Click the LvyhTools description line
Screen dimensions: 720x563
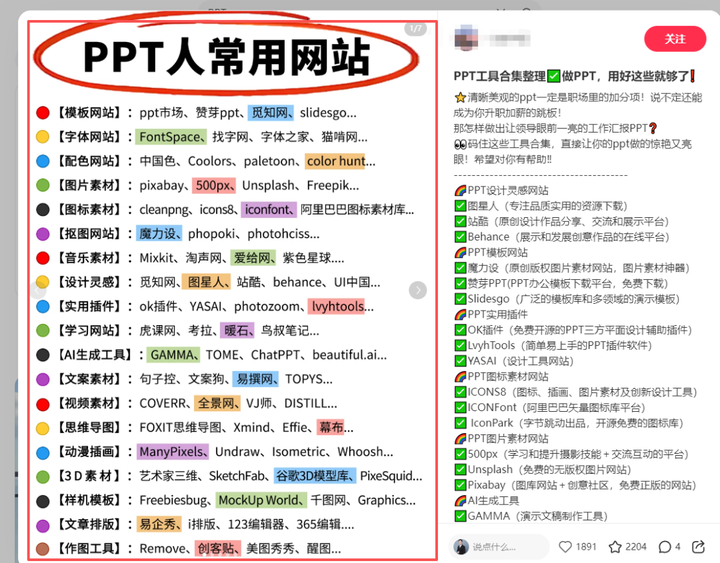(553, 345)
